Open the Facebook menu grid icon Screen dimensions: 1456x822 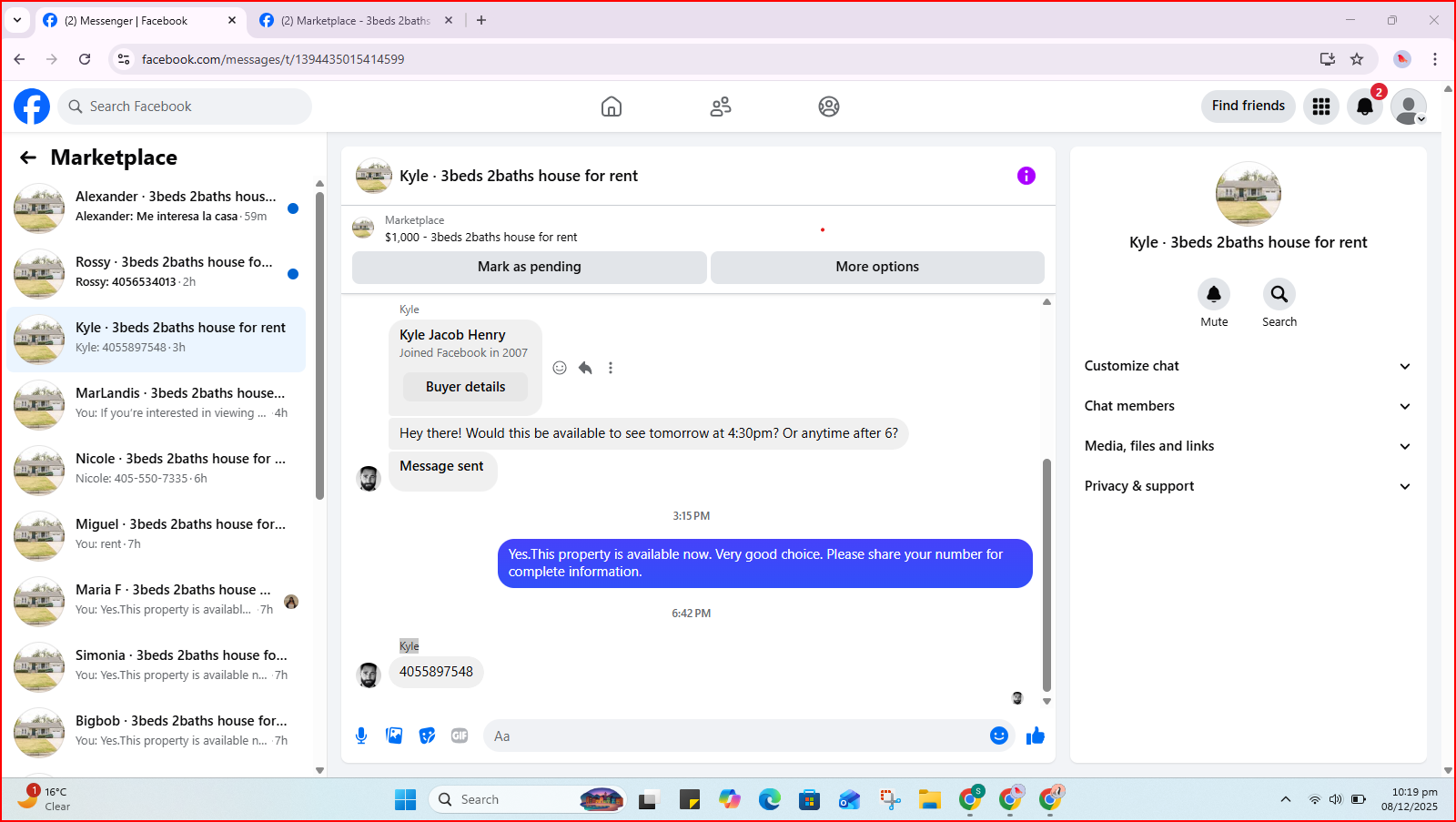coord(1321,107)
